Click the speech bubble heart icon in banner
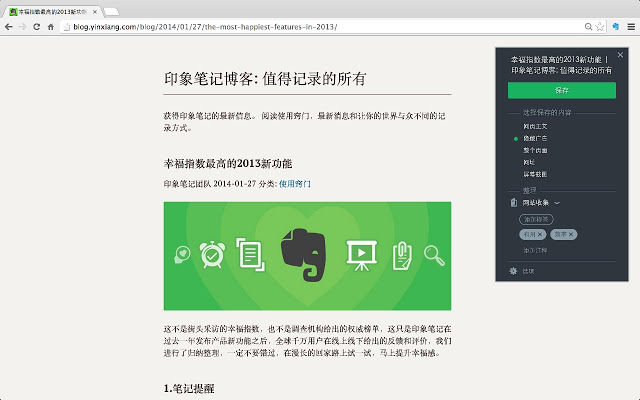Screen dimensions: 640x400 (182, 255)
